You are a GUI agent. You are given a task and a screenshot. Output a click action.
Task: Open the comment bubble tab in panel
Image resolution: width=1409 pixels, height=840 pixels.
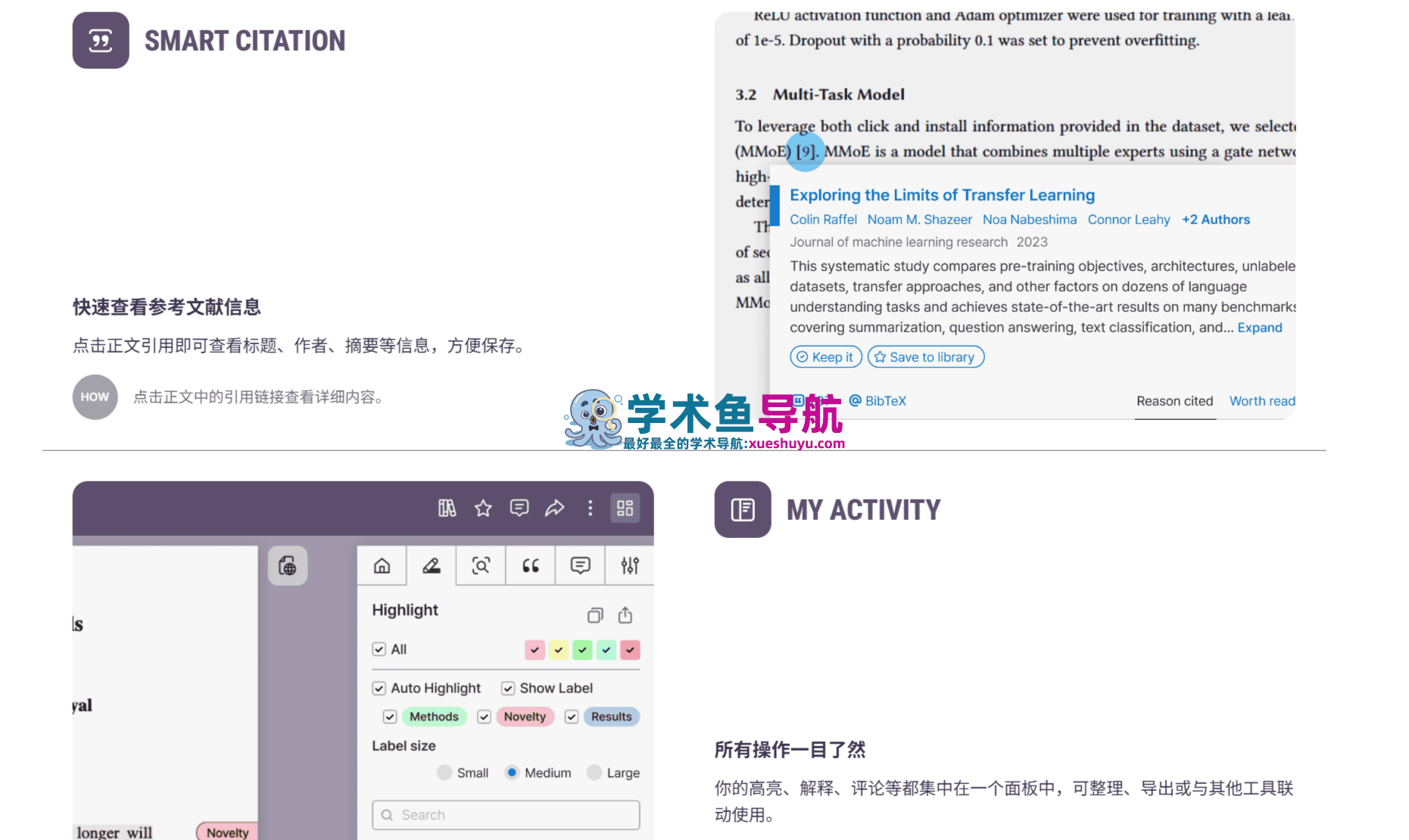[581, 565]
